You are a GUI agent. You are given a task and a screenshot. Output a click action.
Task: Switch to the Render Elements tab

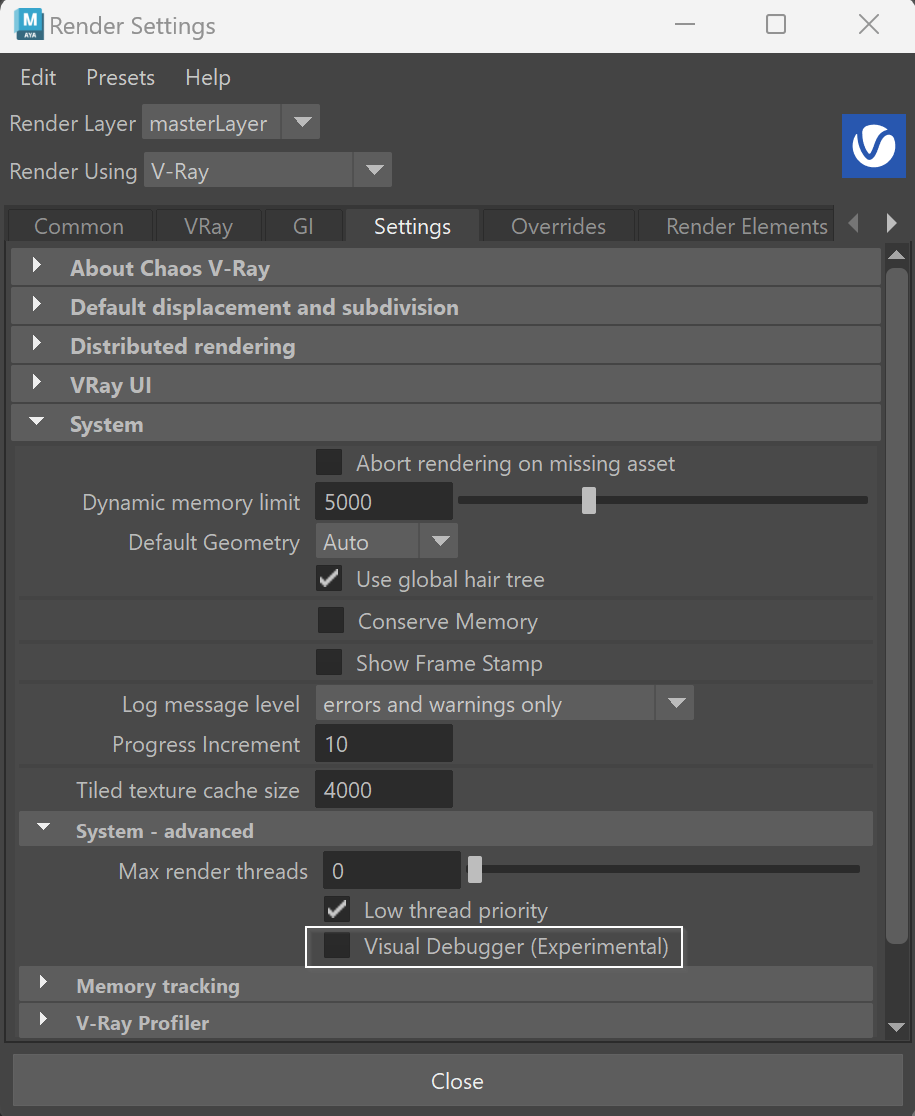point(736,226)
